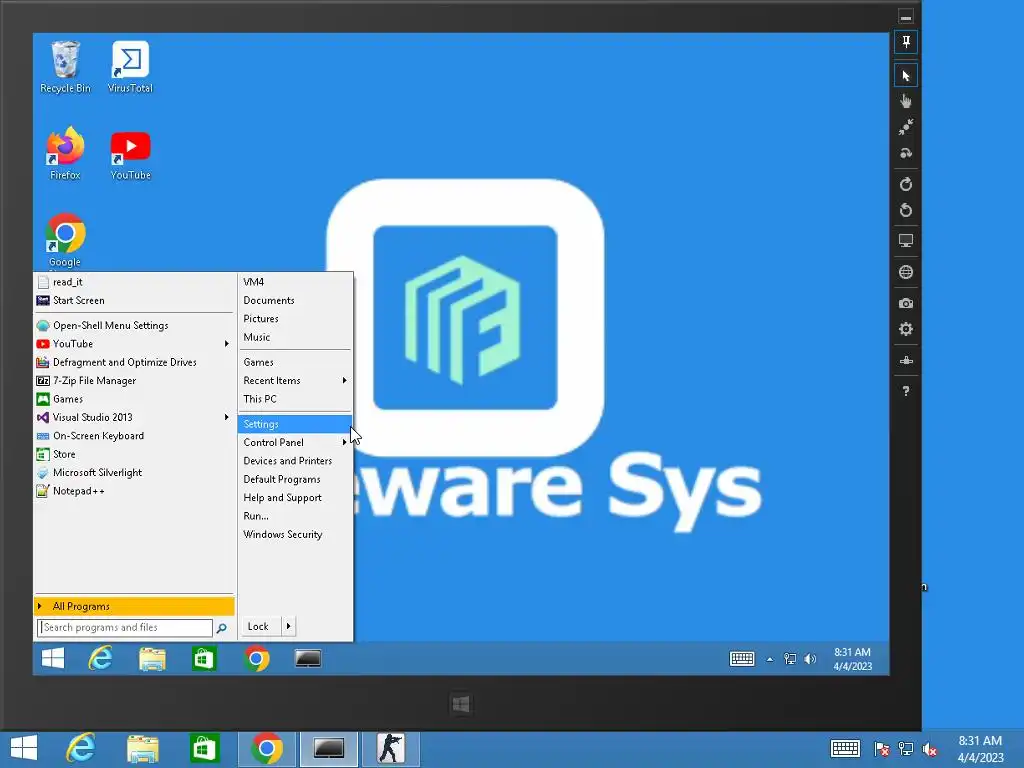Open the arrow next to Lock
Image resolution: width=1024 pixels, height=768 pixels.
pos(288,626)
